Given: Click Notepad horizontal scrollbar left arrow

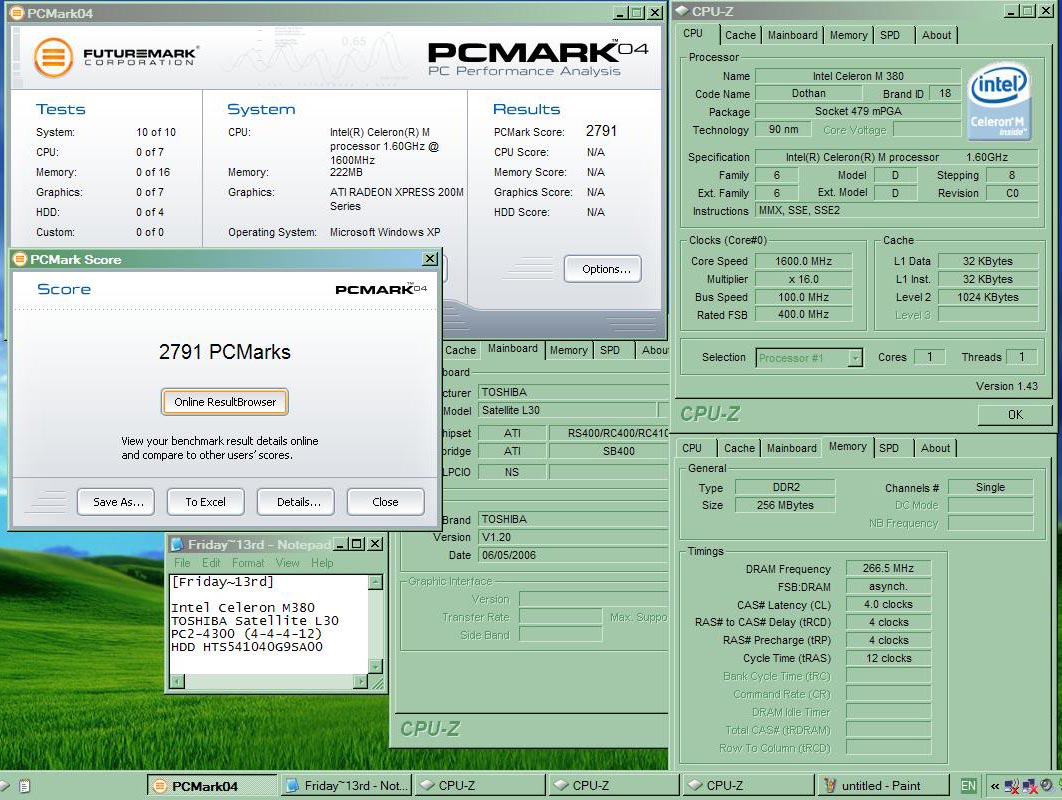Looking at the screenshot, I should coord(177,681).
